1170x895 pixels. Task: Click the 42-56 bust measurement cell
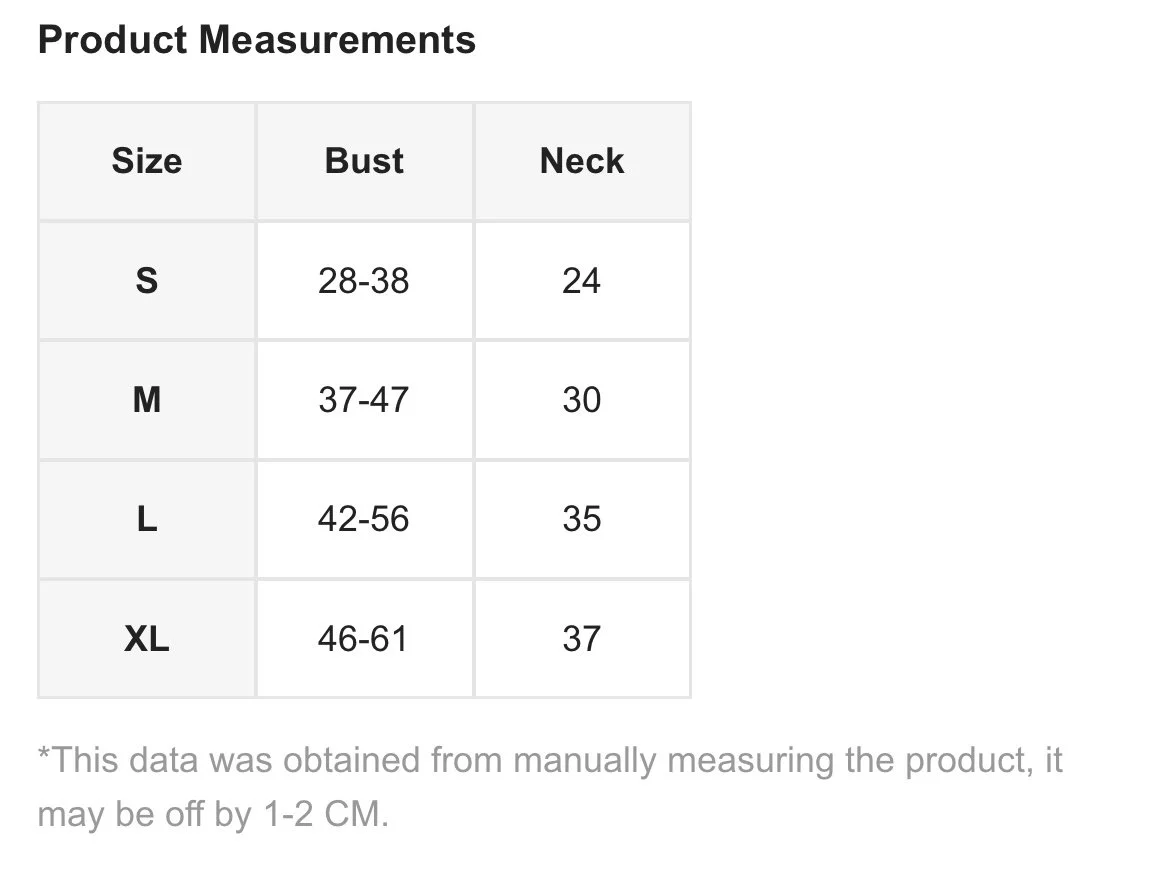(x=364, y=519)
